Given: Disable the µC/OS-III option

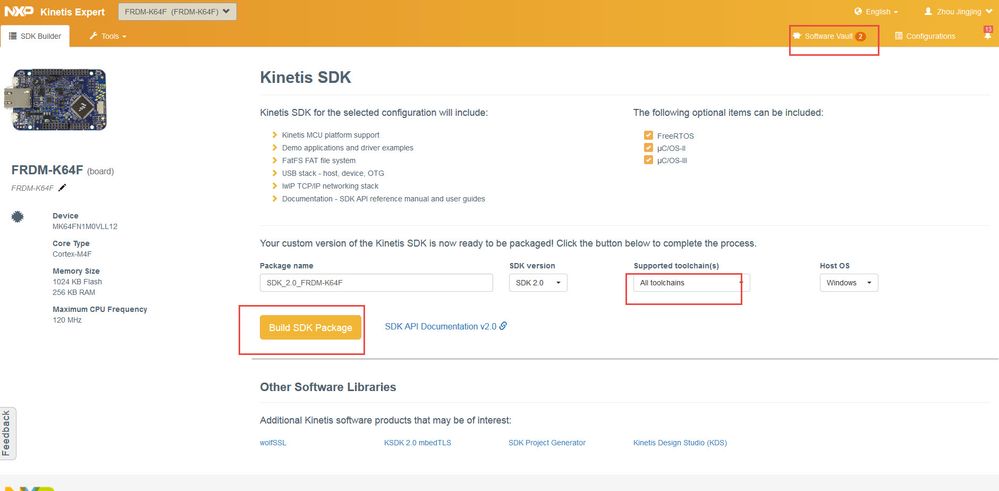Looking at the screenshot, I should (649, 159).
